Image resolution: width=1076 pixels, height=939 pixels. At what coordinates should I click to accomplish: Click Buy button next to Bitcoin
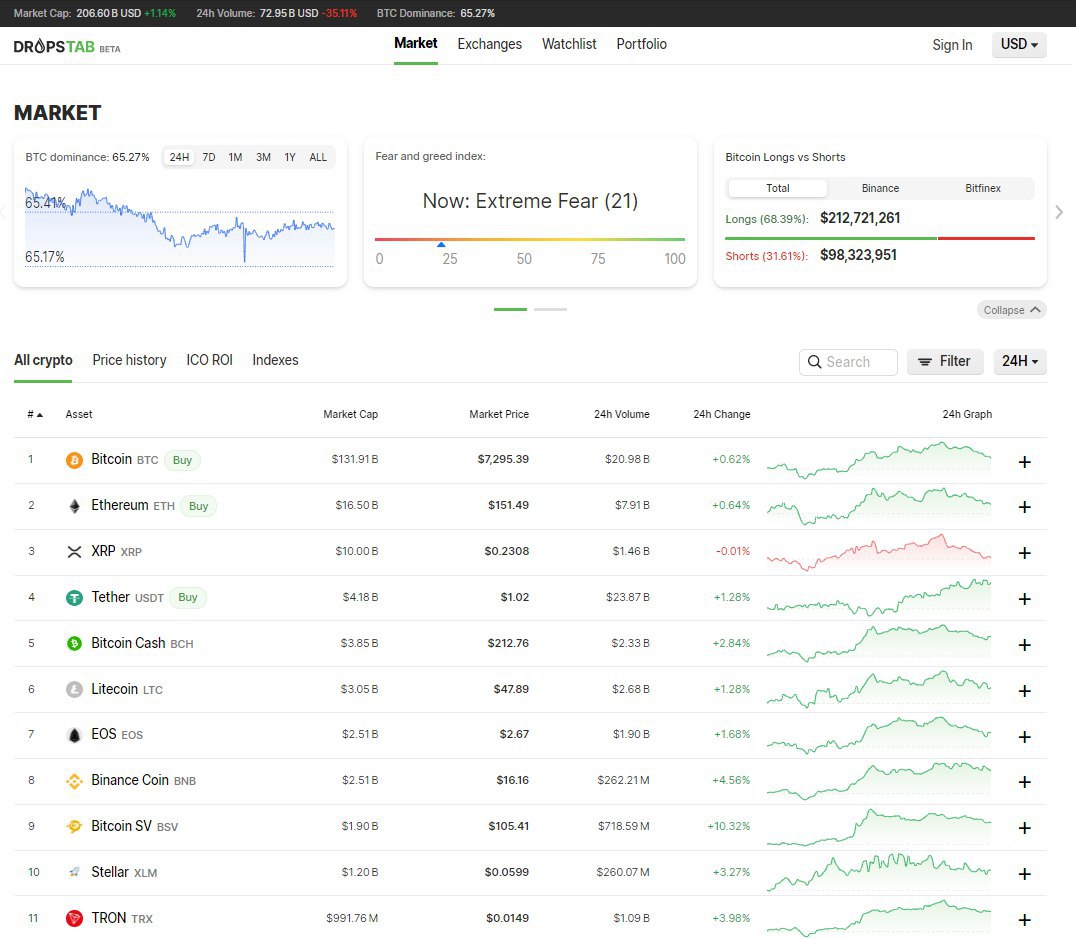(183, 461)
